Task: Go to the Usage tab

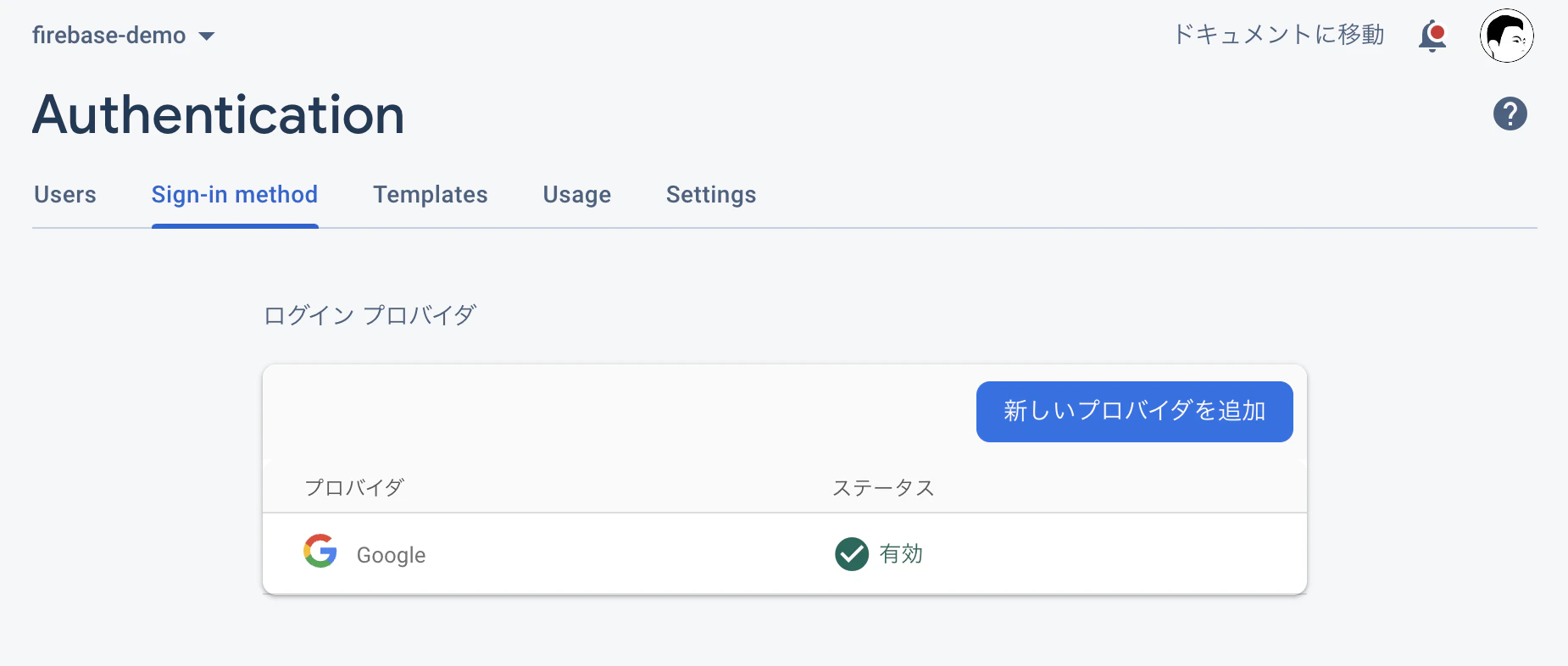Action: coord(577,195)
